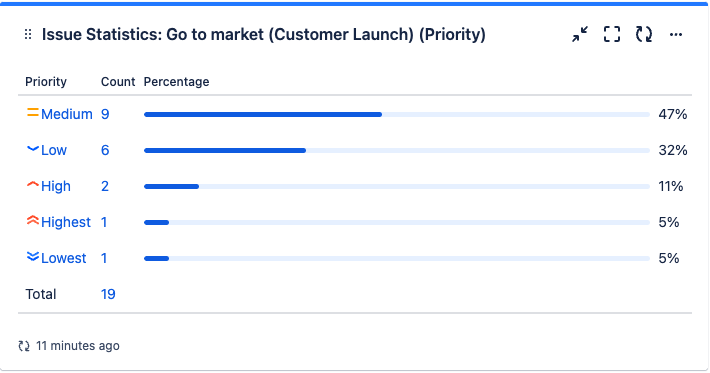Click the Low 32% progress bar

tap(397, 150)
